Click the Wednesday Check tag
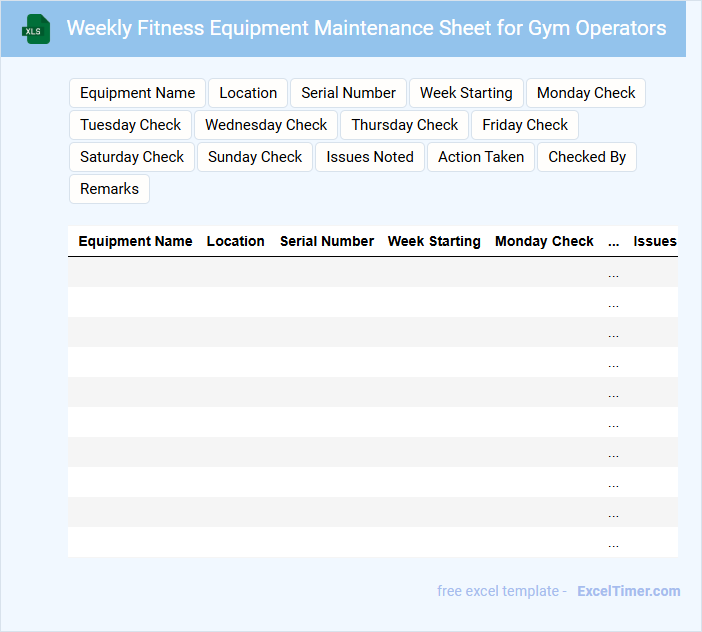This screenshot has width=702, height=632. point(266,125)
